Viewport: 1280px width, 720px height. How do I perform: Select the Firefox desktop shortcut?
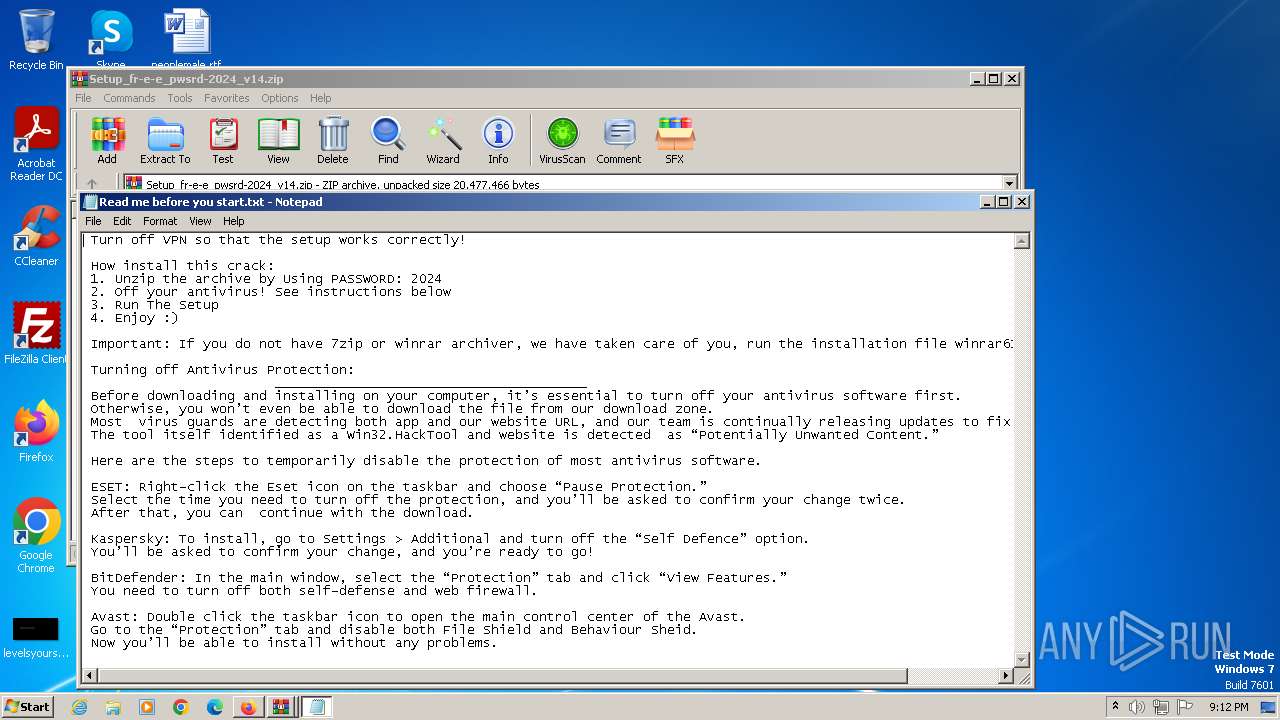[36, 431]
